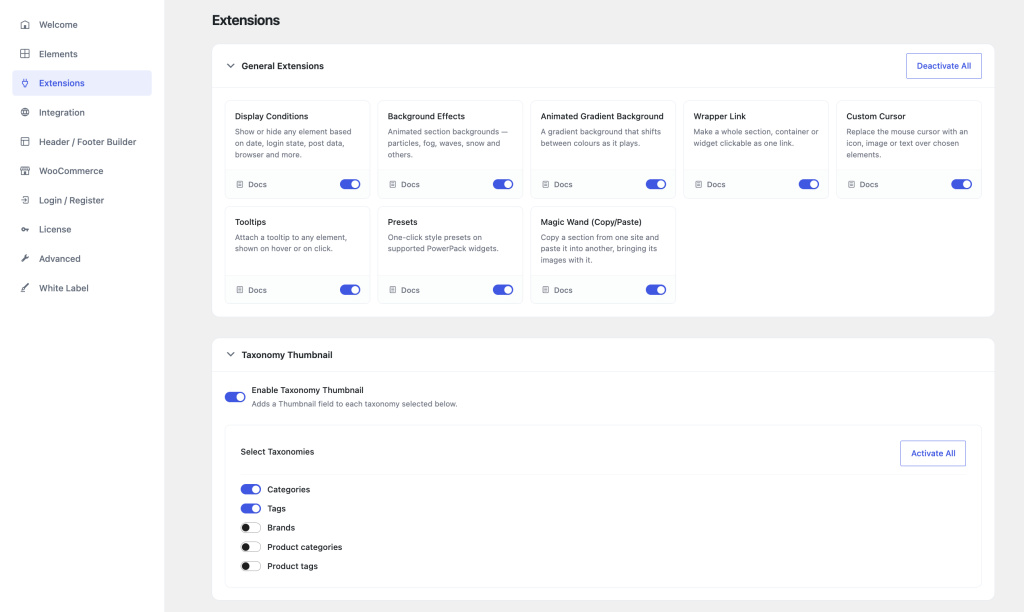Turn off the Tooltips extension toggle
The width and height of the screenshot is (1024, 612).
point(350,290)
